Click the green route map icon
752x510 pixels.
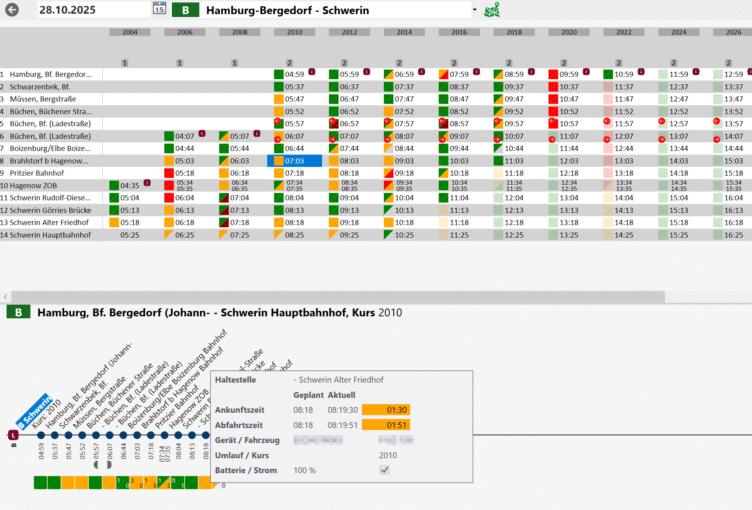pyautogui.click(x=491, y=10)
